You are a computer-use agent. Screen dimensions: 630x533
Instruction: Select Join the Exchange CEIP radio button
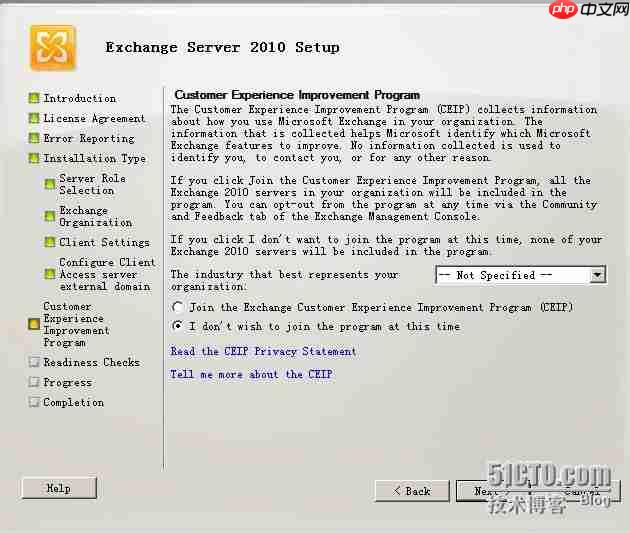[x=178, y=307]
